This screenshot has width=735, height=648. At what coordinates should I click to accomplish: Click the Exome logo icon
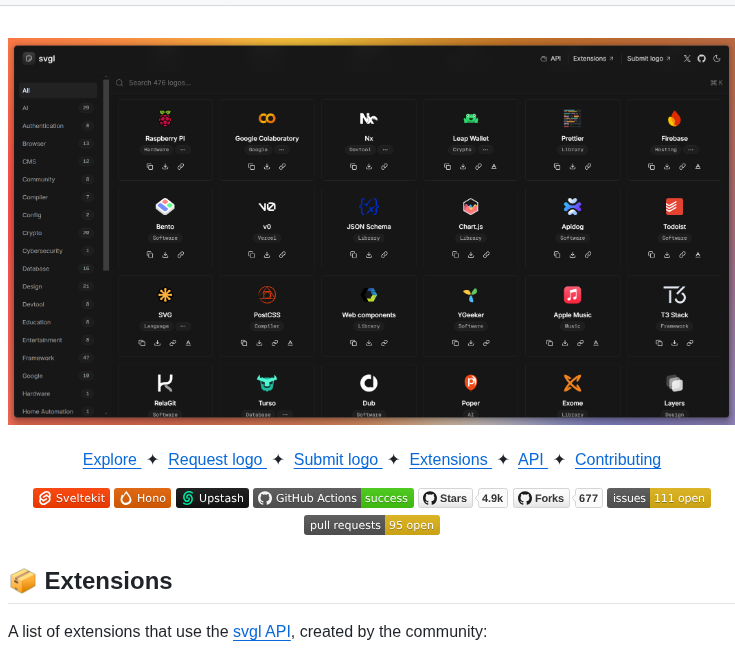click(572, 383)
